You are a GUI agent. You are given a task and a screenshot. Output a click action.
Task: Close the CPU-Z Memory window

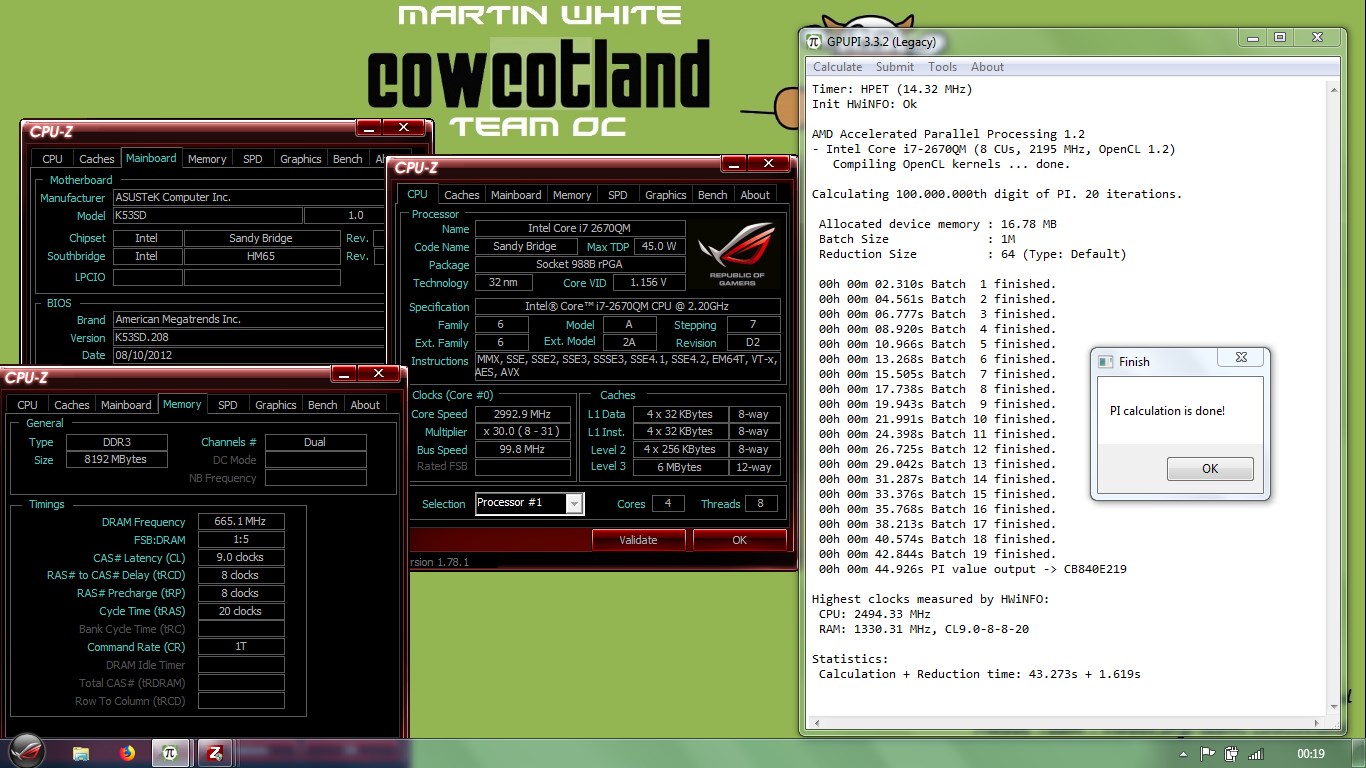379,373
